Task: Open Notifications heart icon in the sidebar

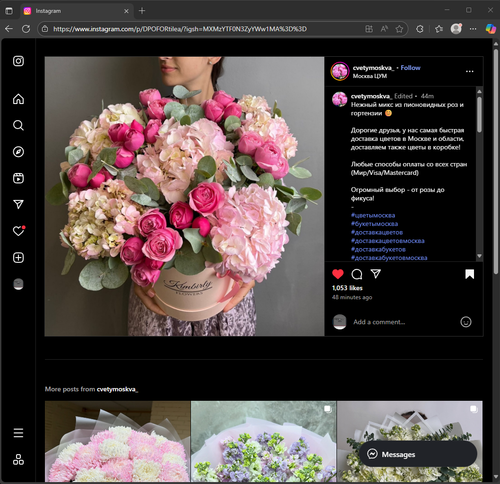Action: pos(18,231)
